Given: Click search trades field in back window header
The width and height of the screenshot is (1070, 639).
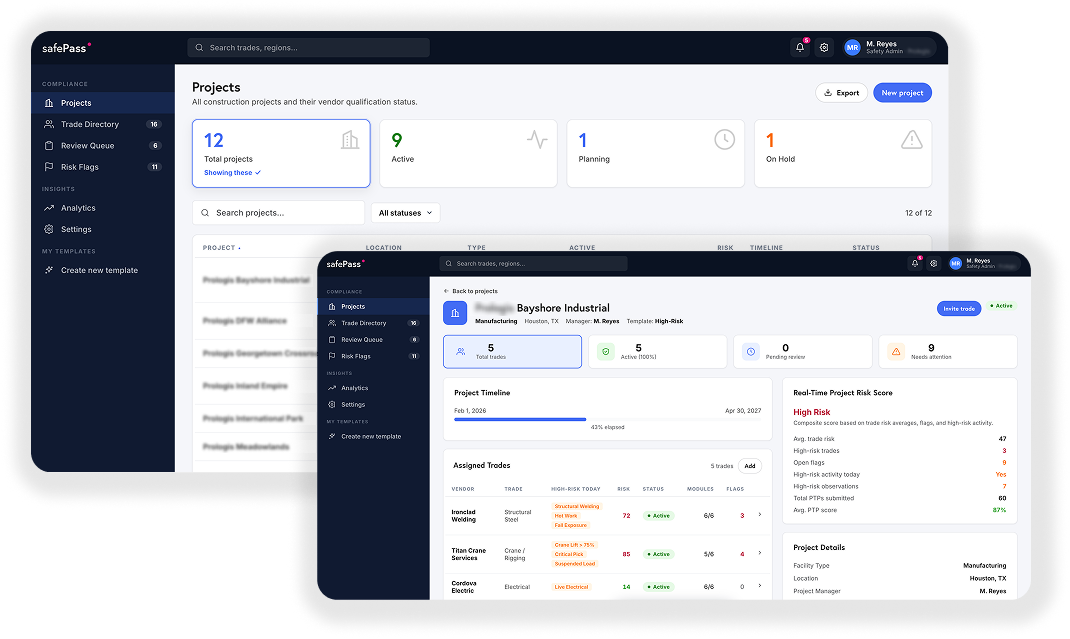Looking at the screenshot, I should (x=308, y=48).
